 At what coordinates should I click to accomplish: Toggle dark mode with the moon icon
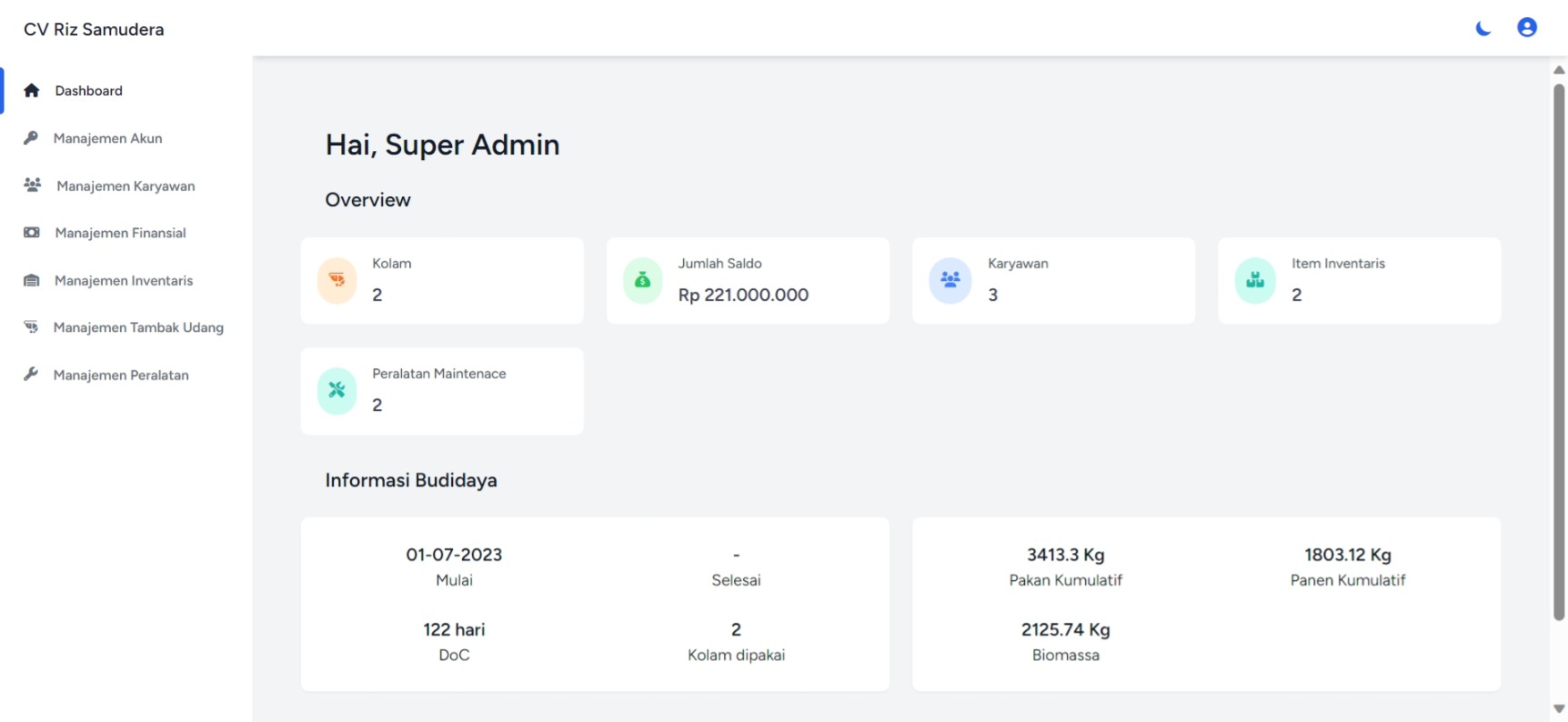(x=1483, y=28)
